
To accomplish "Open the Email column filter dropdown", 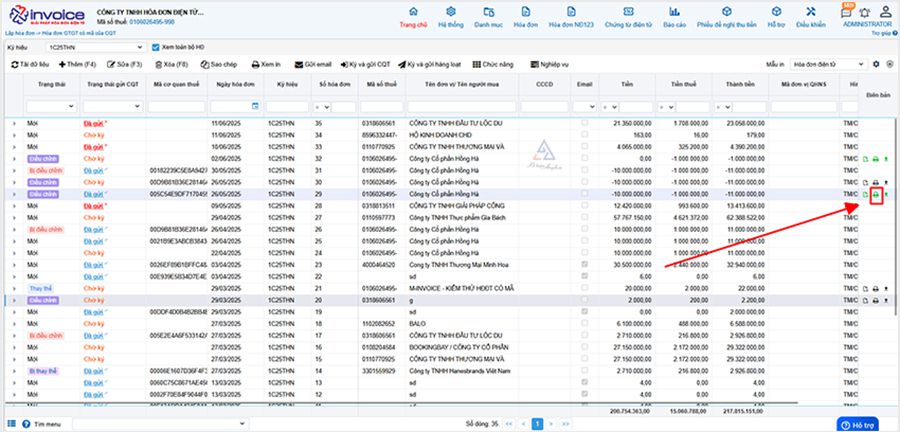I will coord(584,107).
